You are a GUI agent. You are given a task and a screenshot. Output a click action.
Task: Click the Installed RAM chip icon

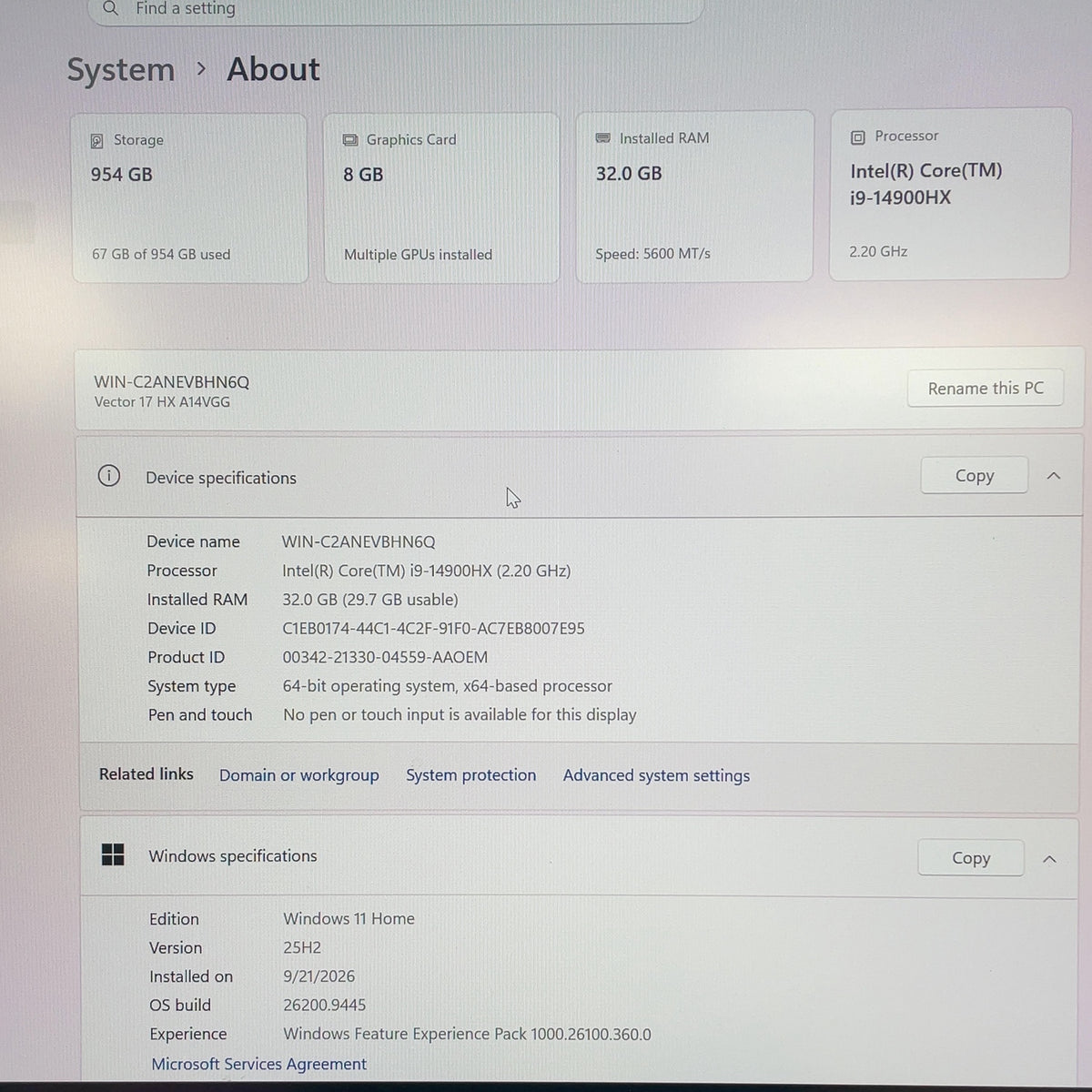tap(602, 138)
